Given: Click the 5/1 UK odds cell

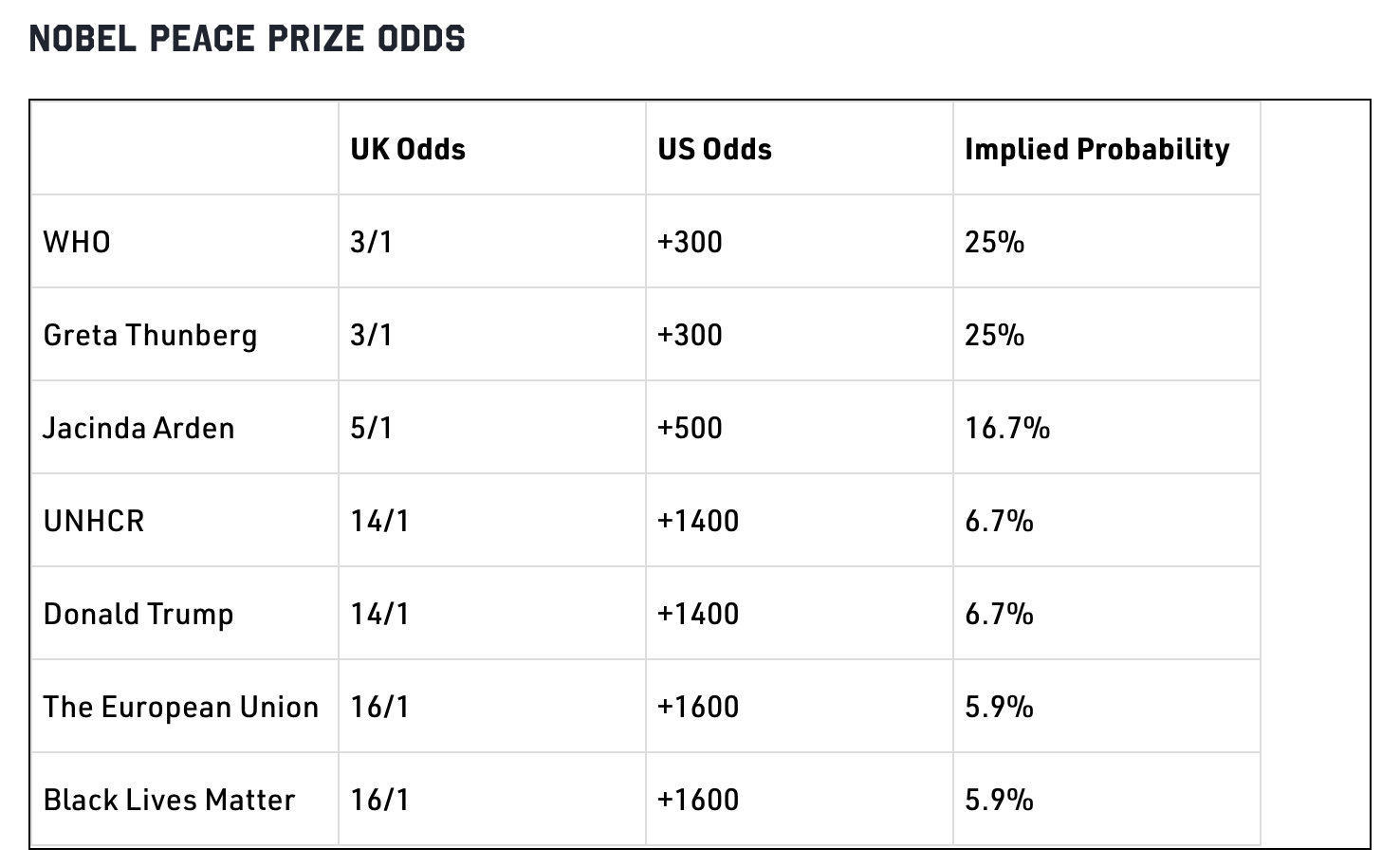Looking at the screenshot, I should pyautogui.click(x=371, y=428).
